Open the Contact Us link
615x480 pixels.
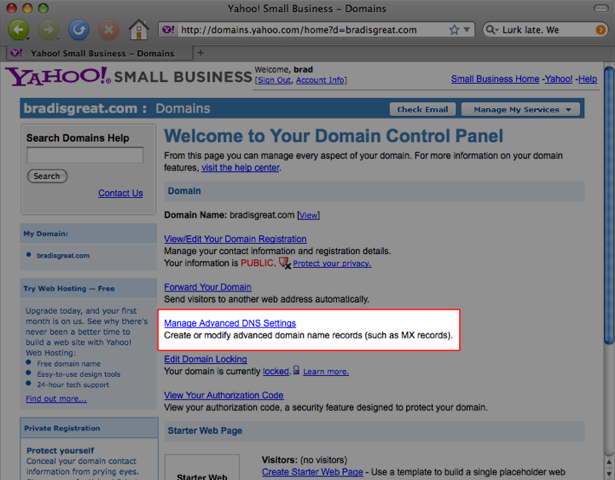click(x=120, y=193)
